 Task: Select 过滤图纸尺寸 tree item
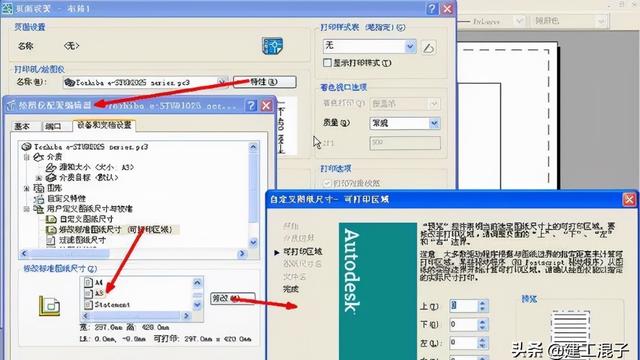(76, 240)
